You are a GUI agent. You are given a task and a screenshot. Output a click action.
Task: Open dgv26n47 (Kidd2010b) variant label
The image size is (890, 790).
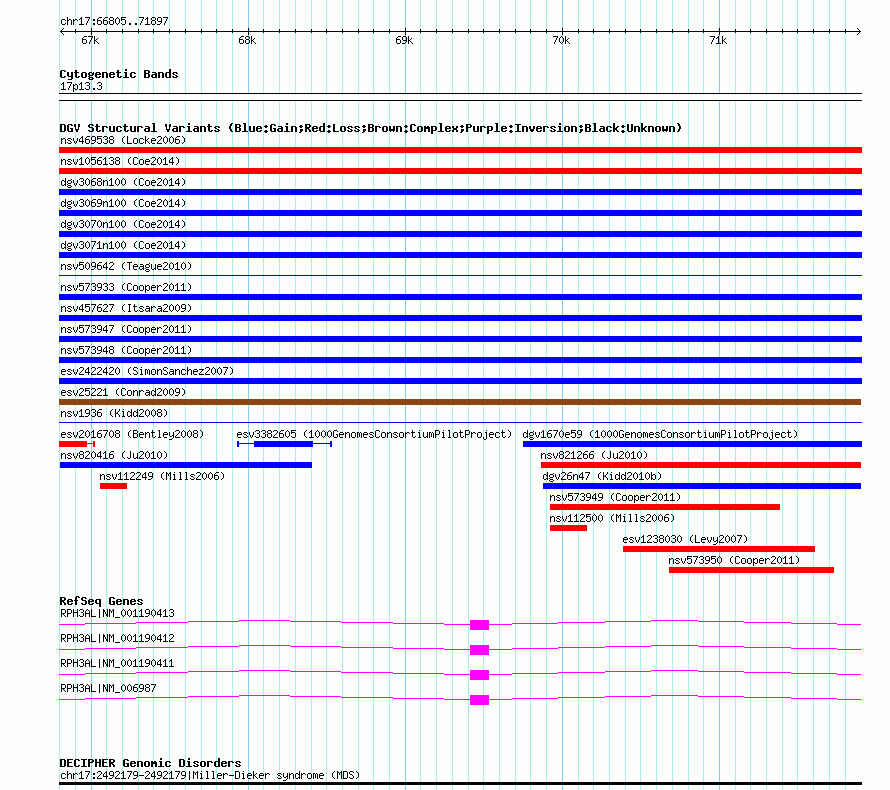602,476
